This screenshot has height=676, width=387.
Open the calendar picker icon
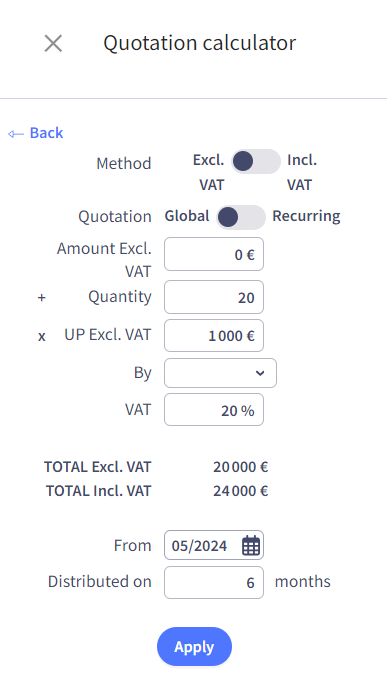coord(251,545)
